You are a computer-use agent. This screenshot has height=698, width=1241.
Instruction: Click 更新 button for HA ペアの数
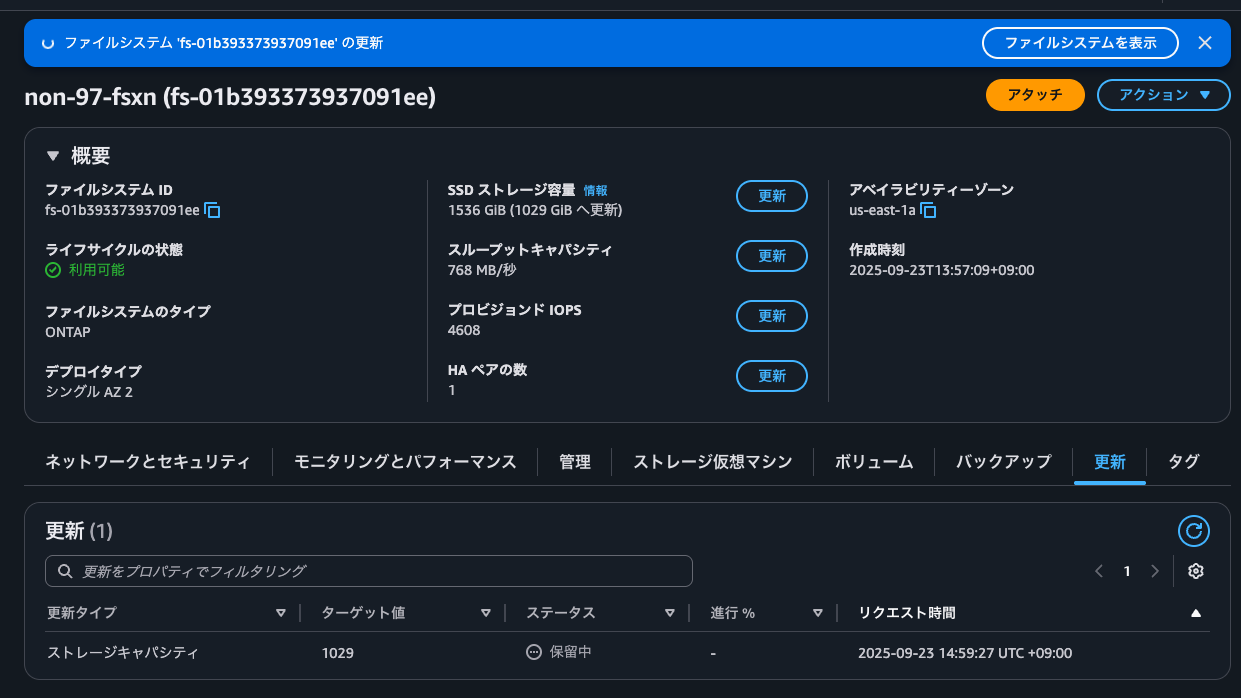click(x=772, y=376)
